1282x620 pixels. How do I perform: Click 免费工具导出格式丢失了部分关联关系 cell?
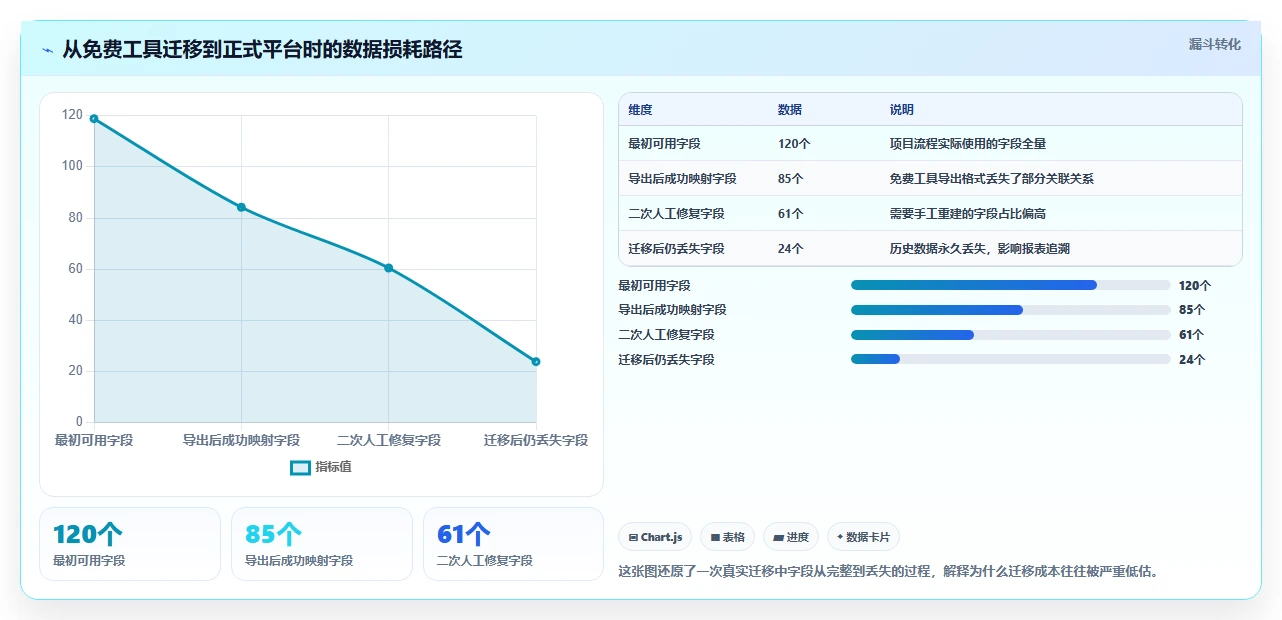click(x=992, y=179)
